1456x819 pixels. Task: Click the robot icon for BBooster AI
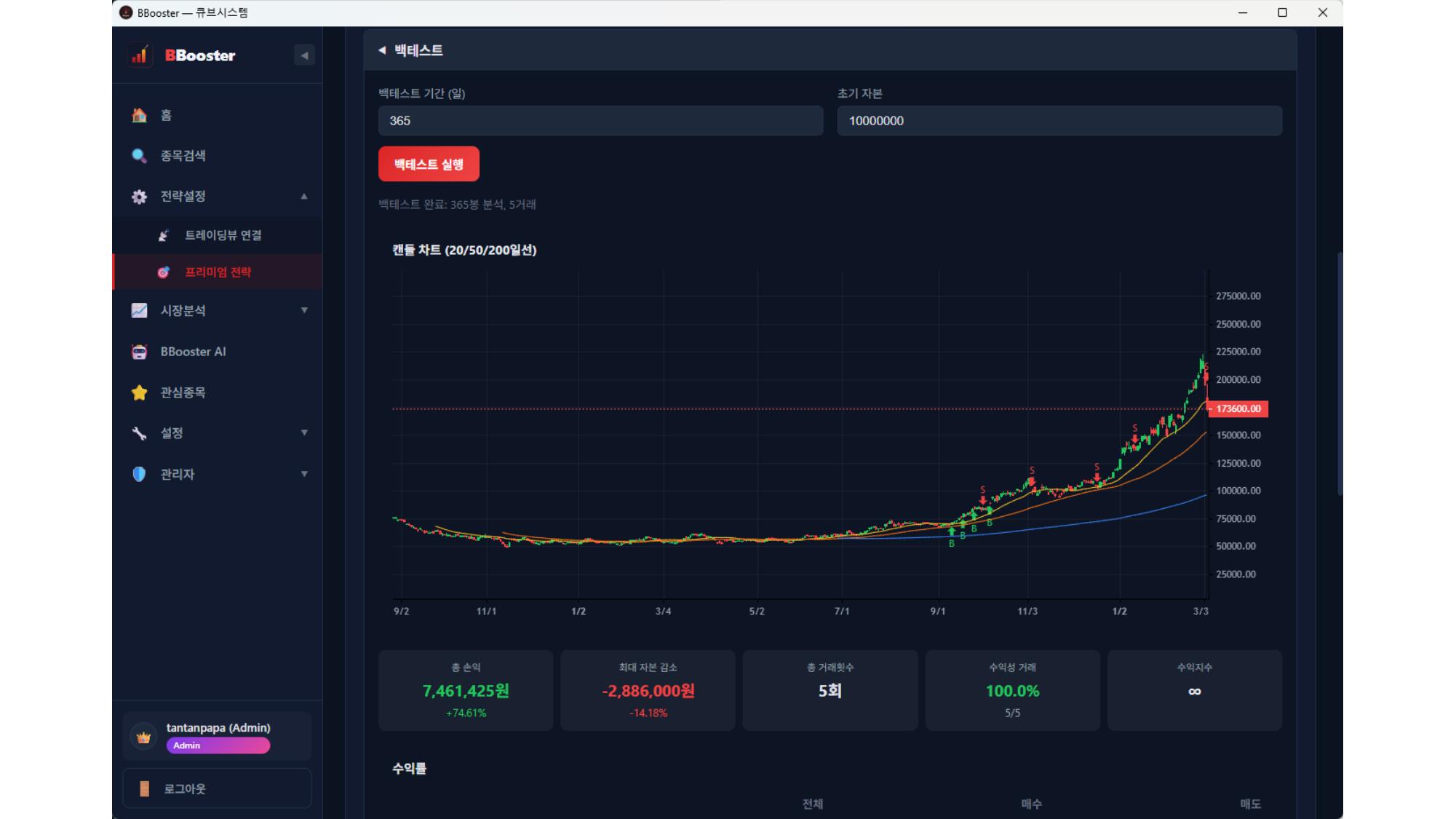(139, 352)
